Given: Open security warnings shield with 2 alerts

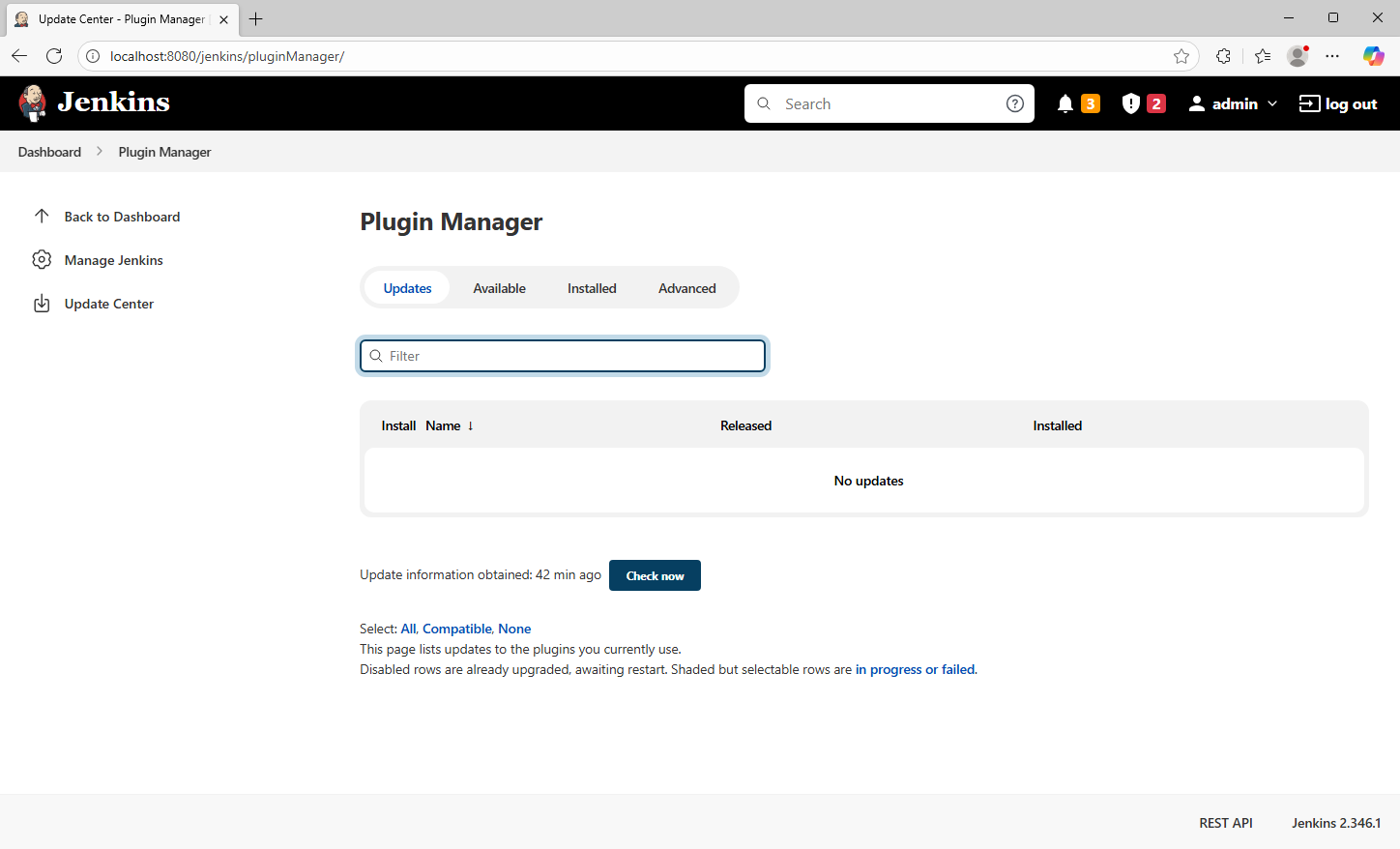Looking at the screenshot, I should 1143,103.
